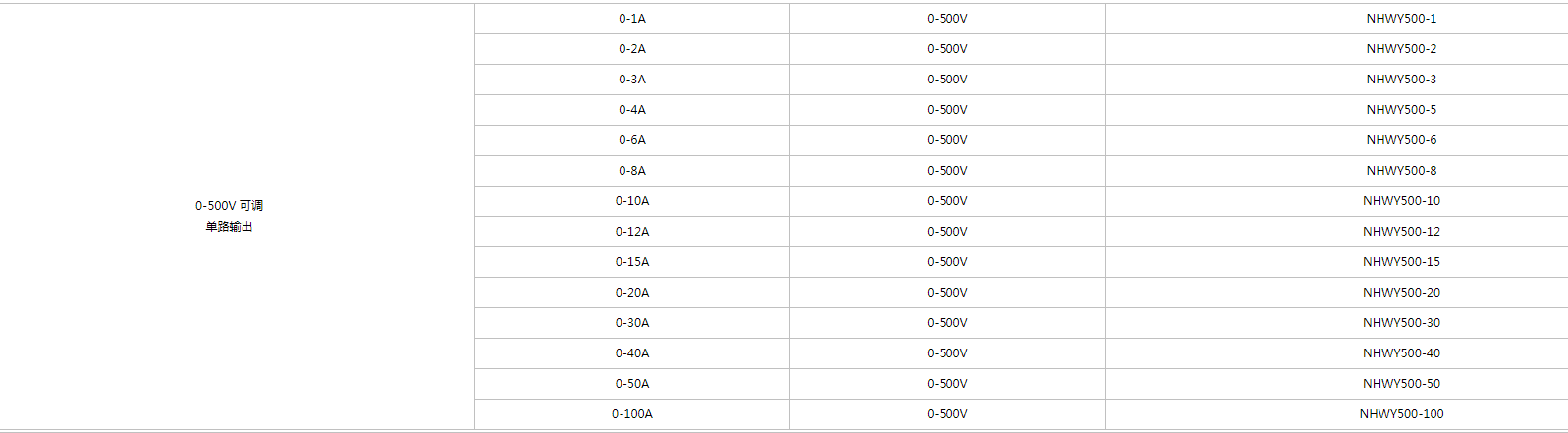The width and height of the screenshot is (1568, 433).
Task: Select the NHWY500-2 model number
Action: 1401,49
